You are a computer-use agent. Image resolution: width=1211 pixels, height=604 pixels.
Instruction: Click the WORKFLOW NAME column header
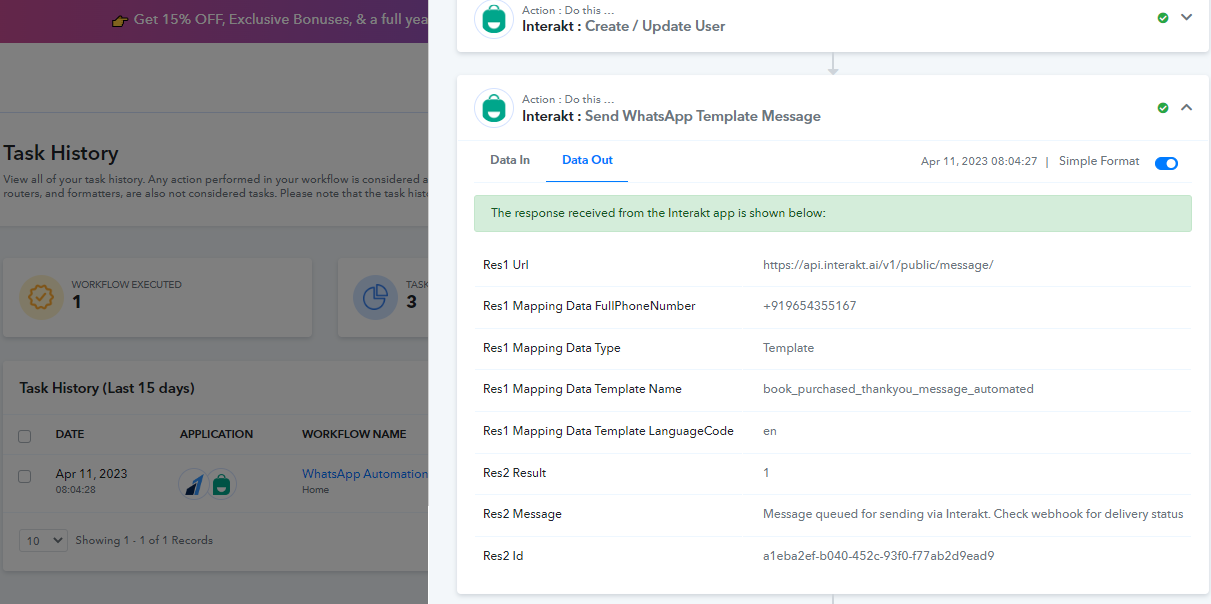click(354, 434)
